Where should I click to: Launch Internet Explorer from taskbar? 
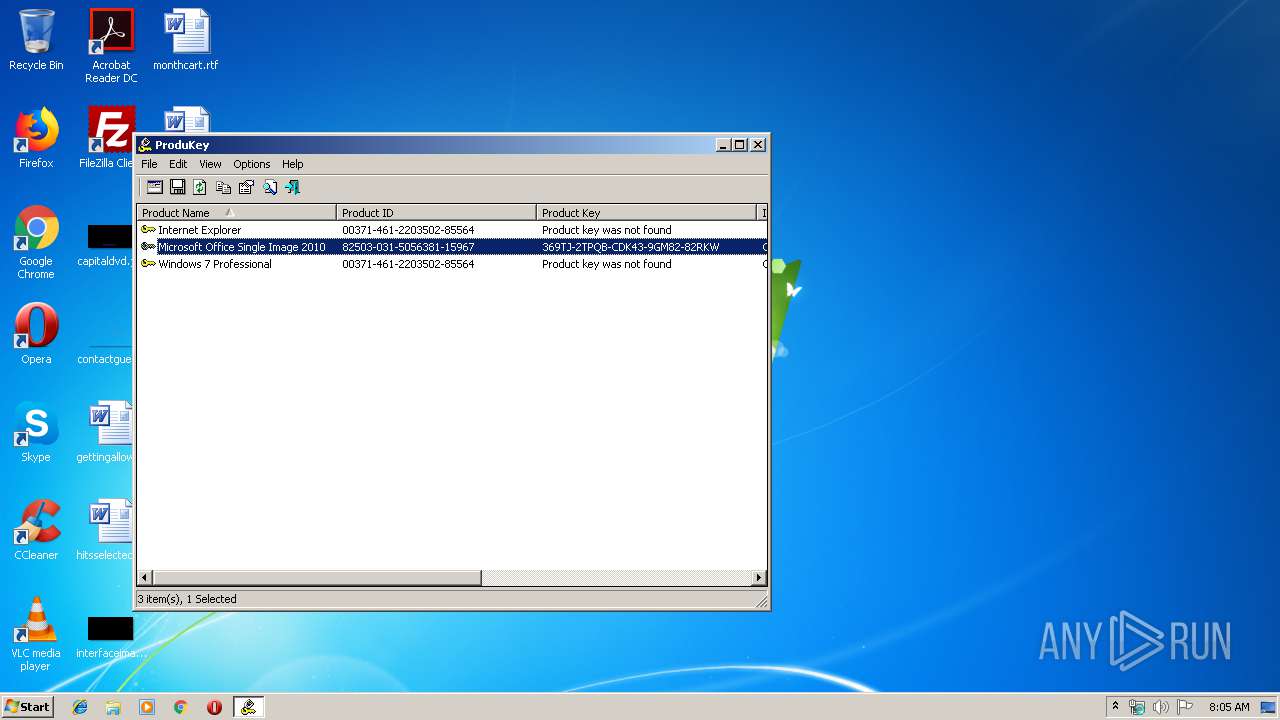(x=80, y=707)
